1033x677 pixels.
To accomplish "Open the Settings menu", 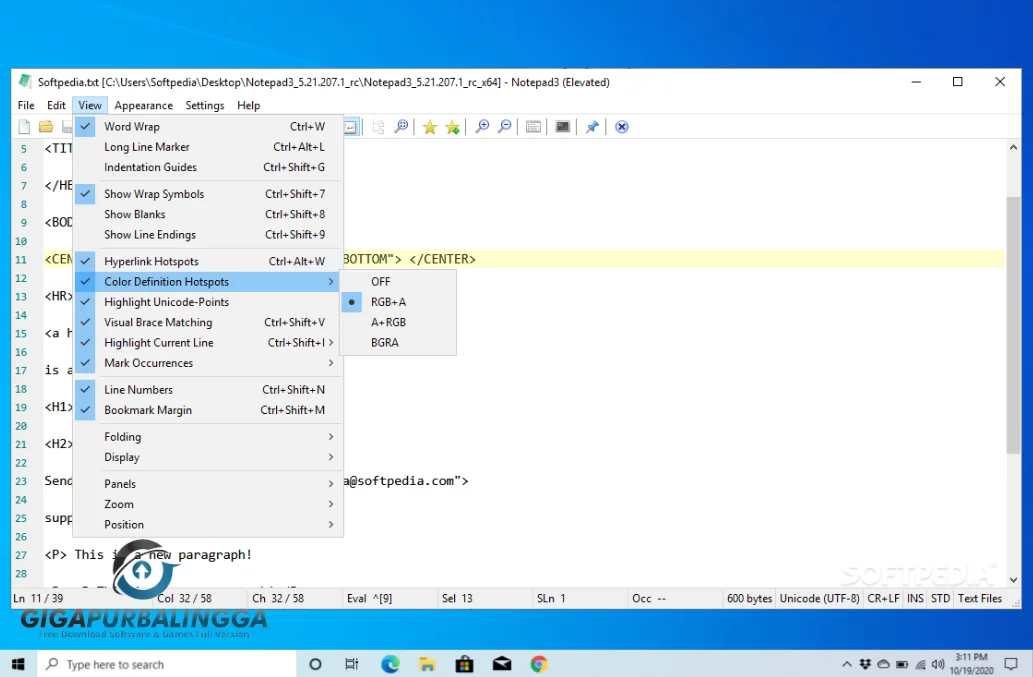I will click(204, 105).
